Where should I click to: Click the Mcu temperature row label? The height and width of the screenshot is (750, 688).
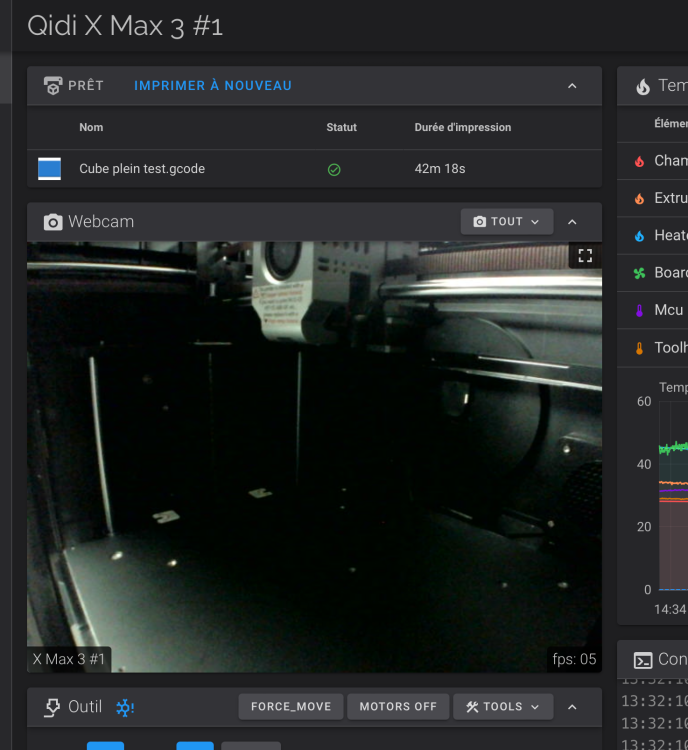[668, 310]
